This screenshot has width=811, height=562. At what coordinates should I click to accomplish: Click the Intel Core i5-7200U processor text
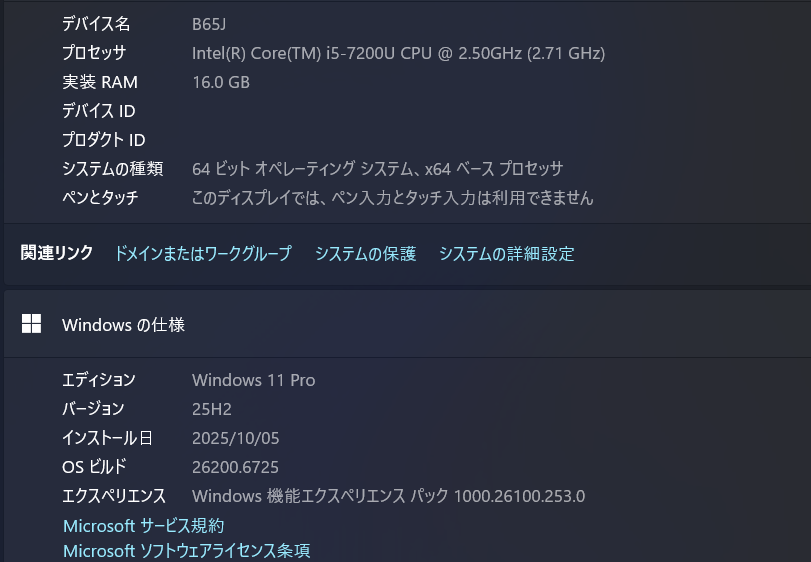coord(398,53)
